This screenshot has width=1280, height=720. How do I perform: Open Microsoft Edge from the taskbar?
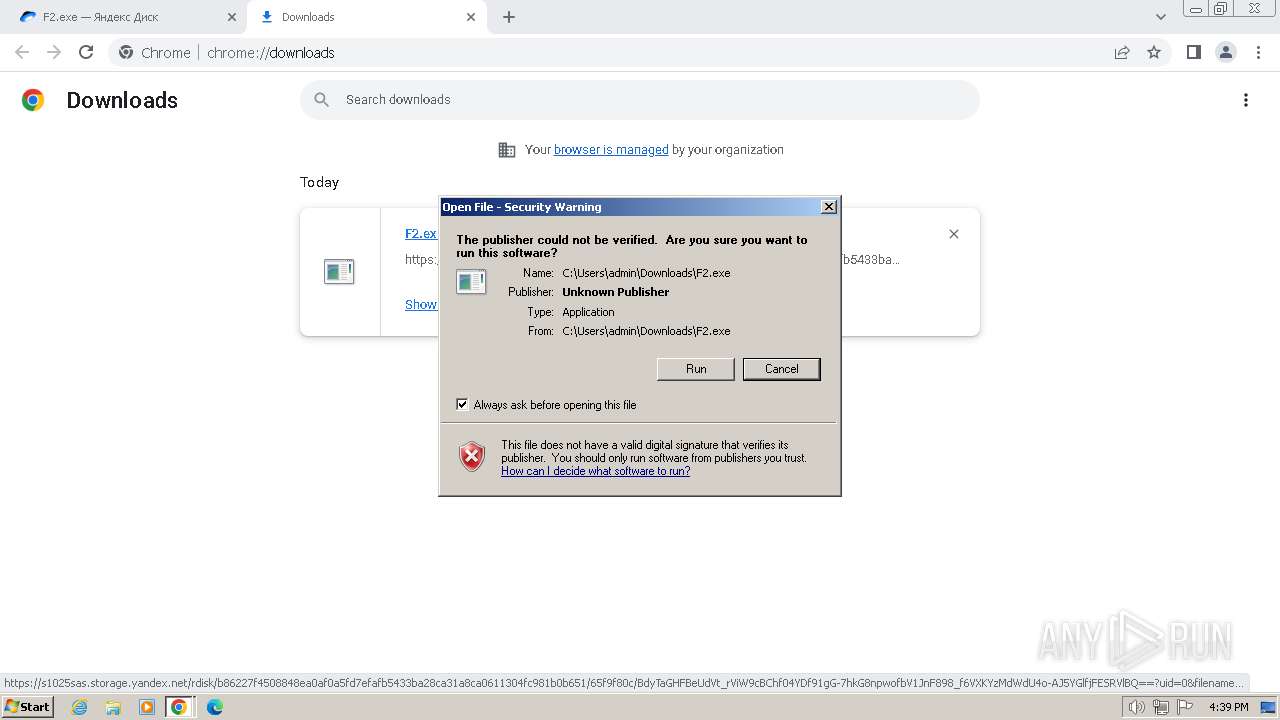click(x=214, y=707)
